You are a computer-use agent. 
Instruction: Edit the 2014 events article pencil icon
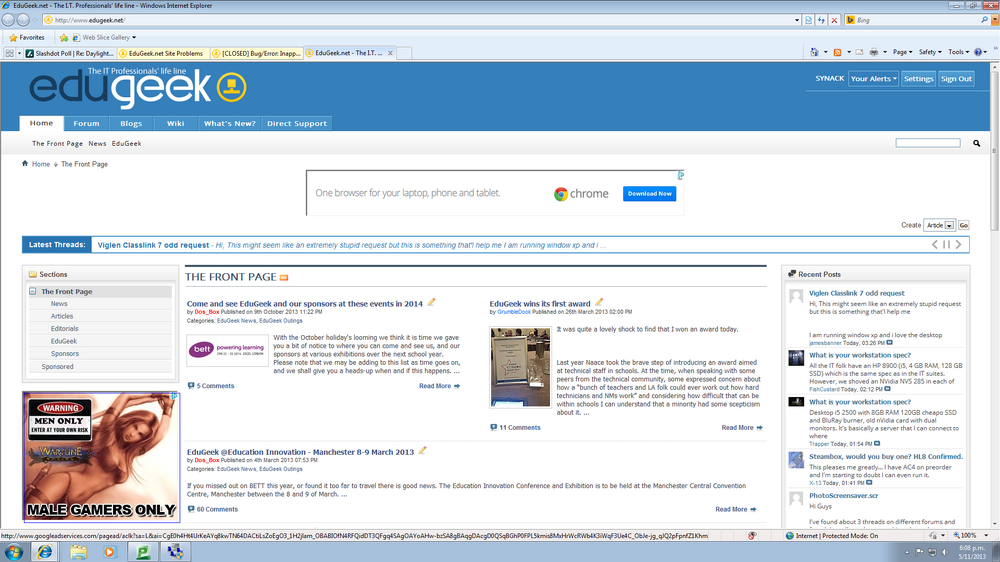coord(431,302)
